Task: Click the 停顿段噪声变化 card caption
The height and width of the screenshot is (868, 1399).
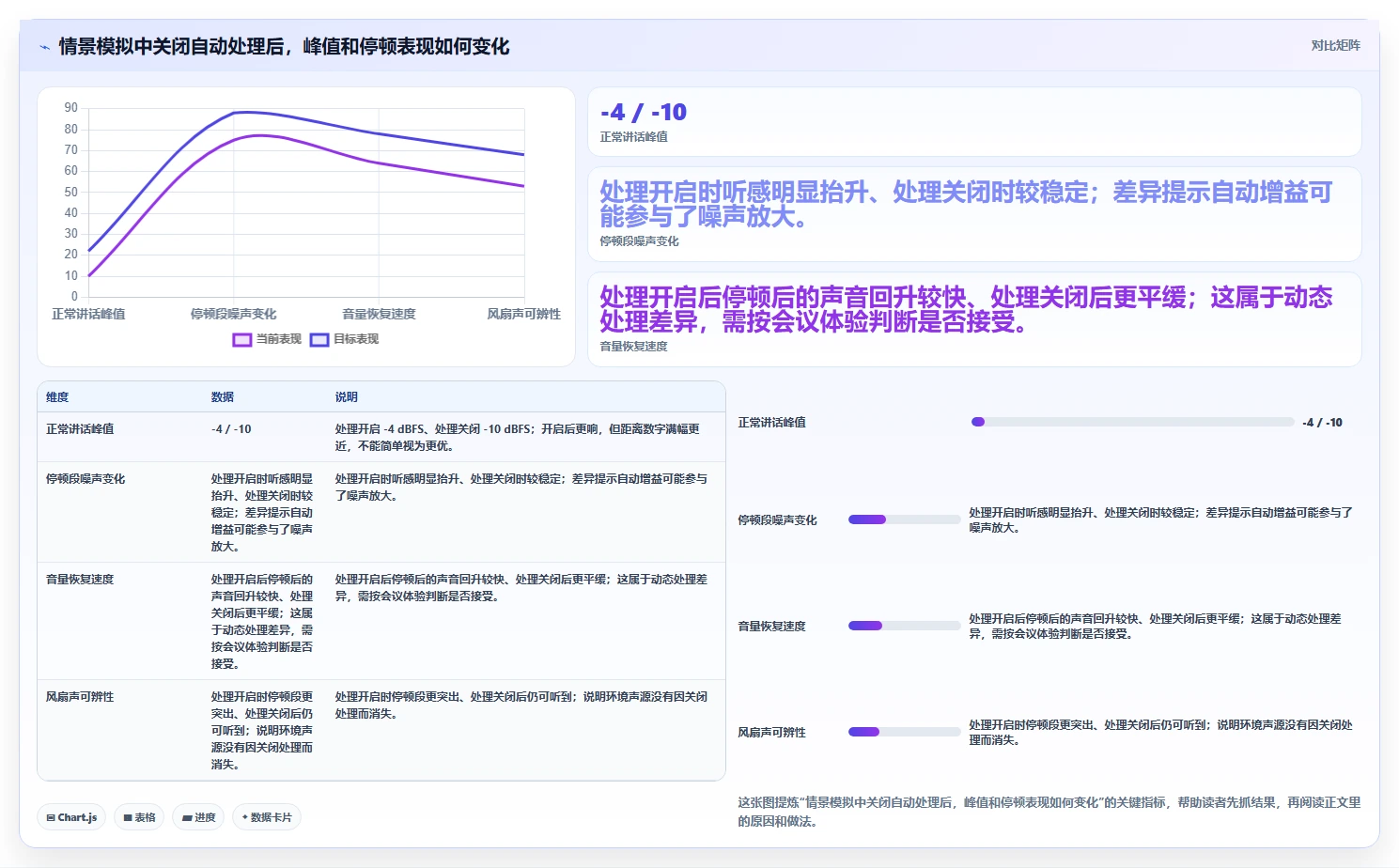Action: (640, 241)
